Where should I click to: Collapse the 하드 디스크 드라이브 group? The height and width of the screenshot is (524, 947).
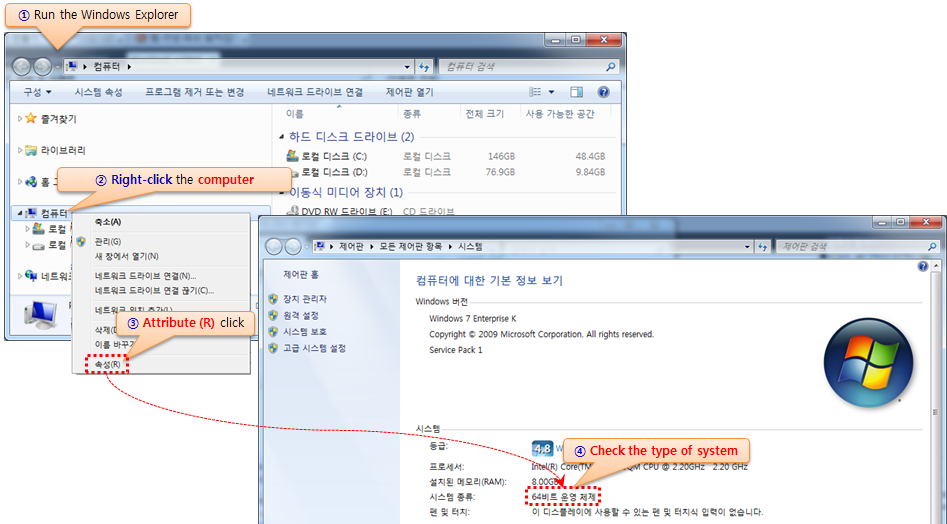(x=281, y=136)
